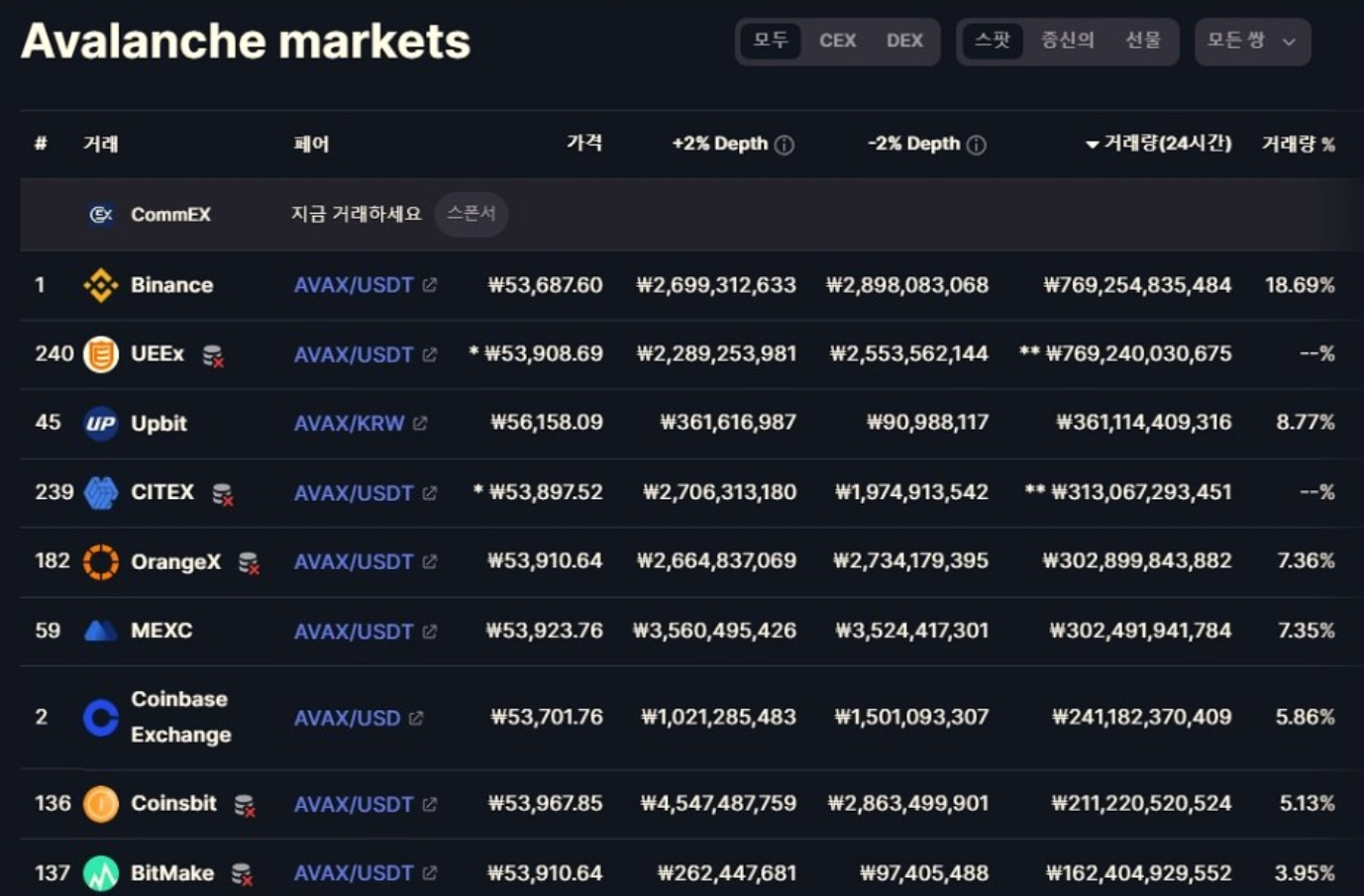Sort by -2% Depth column header
Screen dimensions: 1364x896
[914, 144]
